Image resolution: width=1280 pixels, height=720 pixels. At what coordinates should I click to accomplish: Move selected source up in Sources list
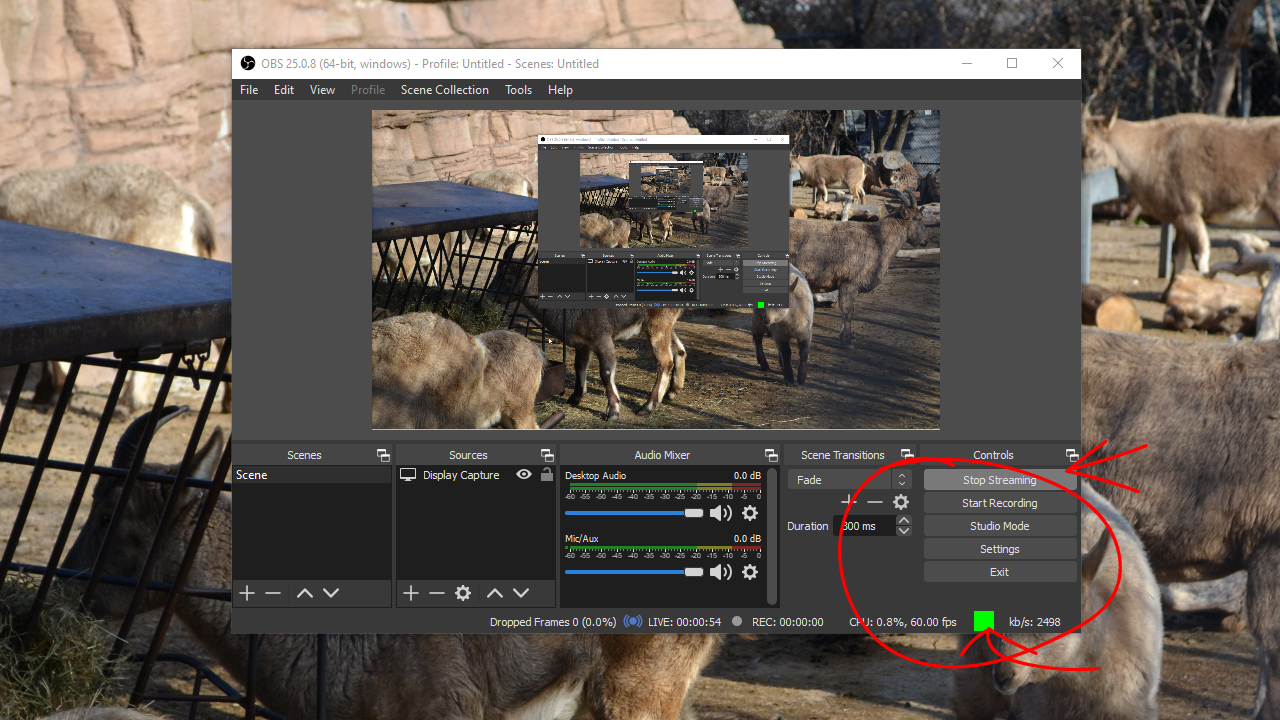click(x=494, y=593)
